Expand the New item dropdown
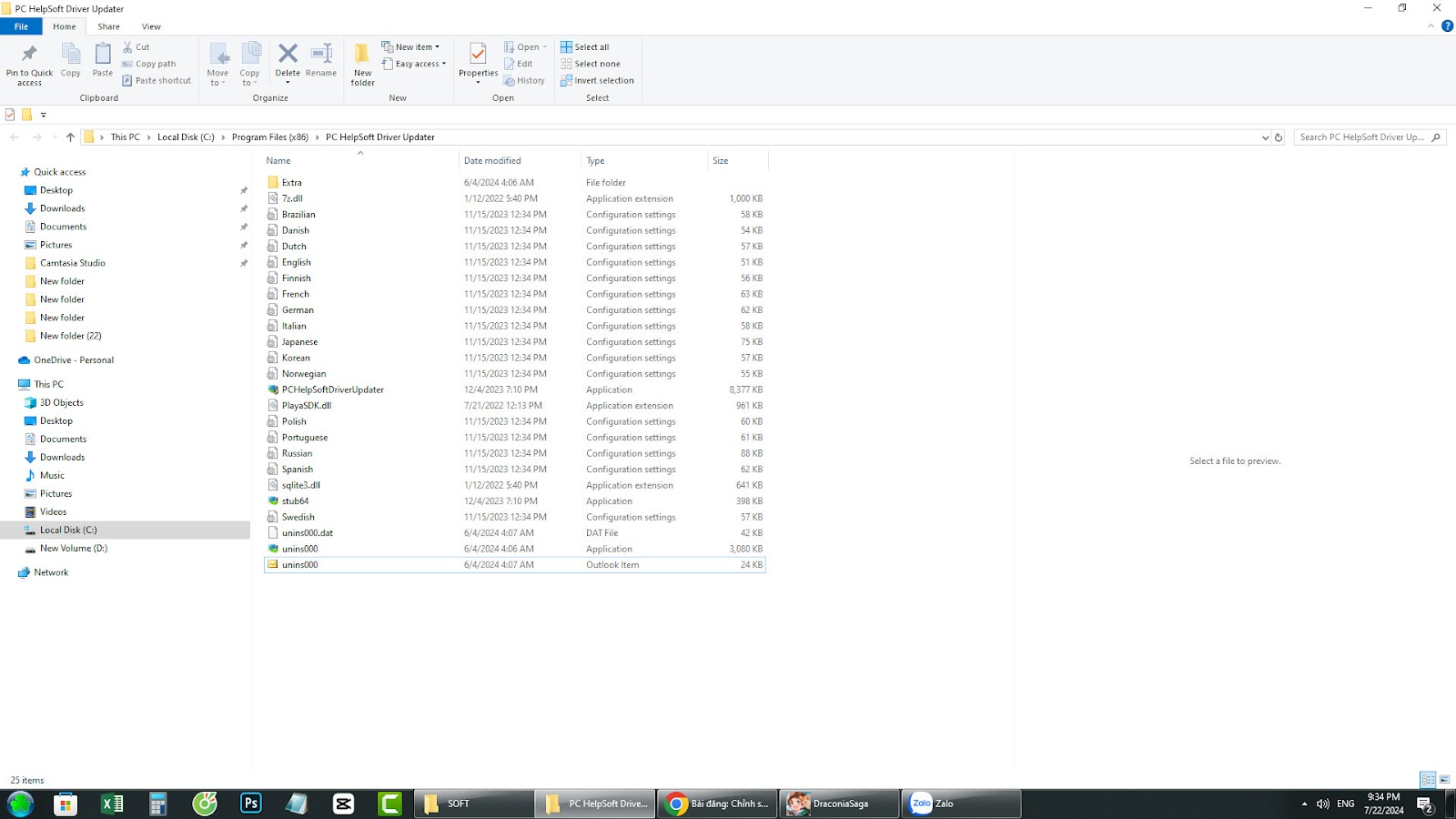This screenshot has height=819, width=1456. click(x=410, y=47)
